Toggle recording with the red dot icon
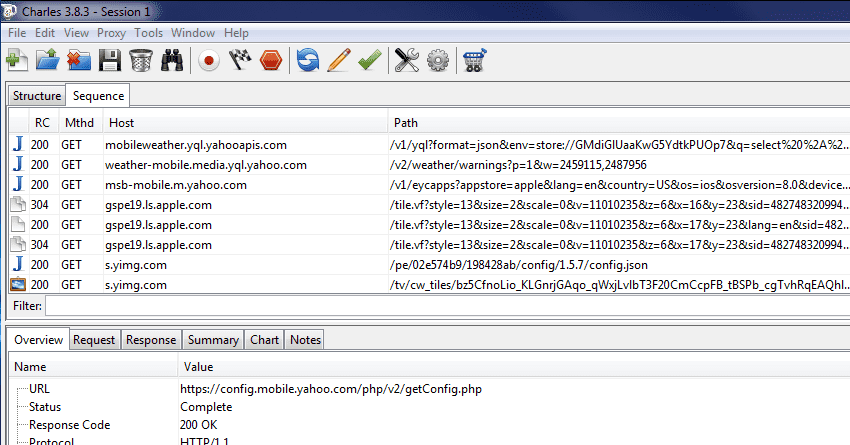 pos(209,60)
